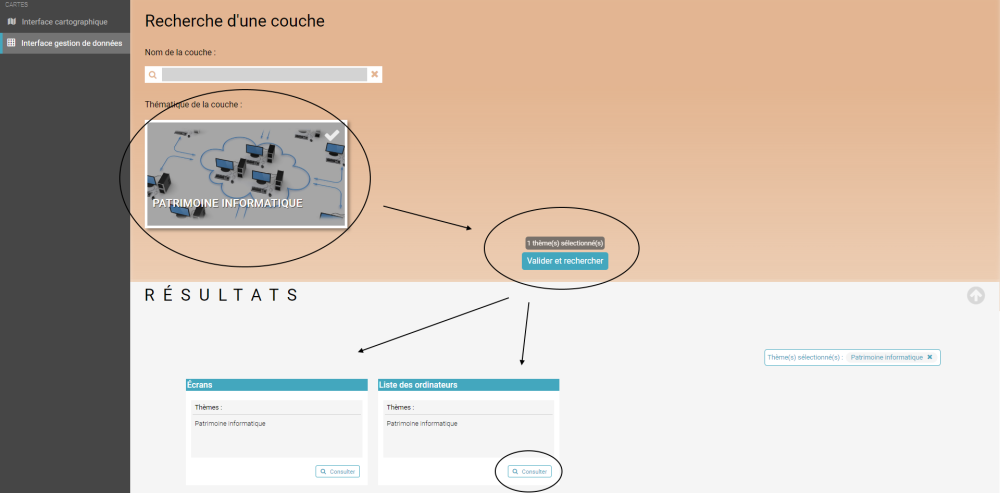Open Interface gestion de données
This screenshot has width=1000, height=493.
click(64, 43)
